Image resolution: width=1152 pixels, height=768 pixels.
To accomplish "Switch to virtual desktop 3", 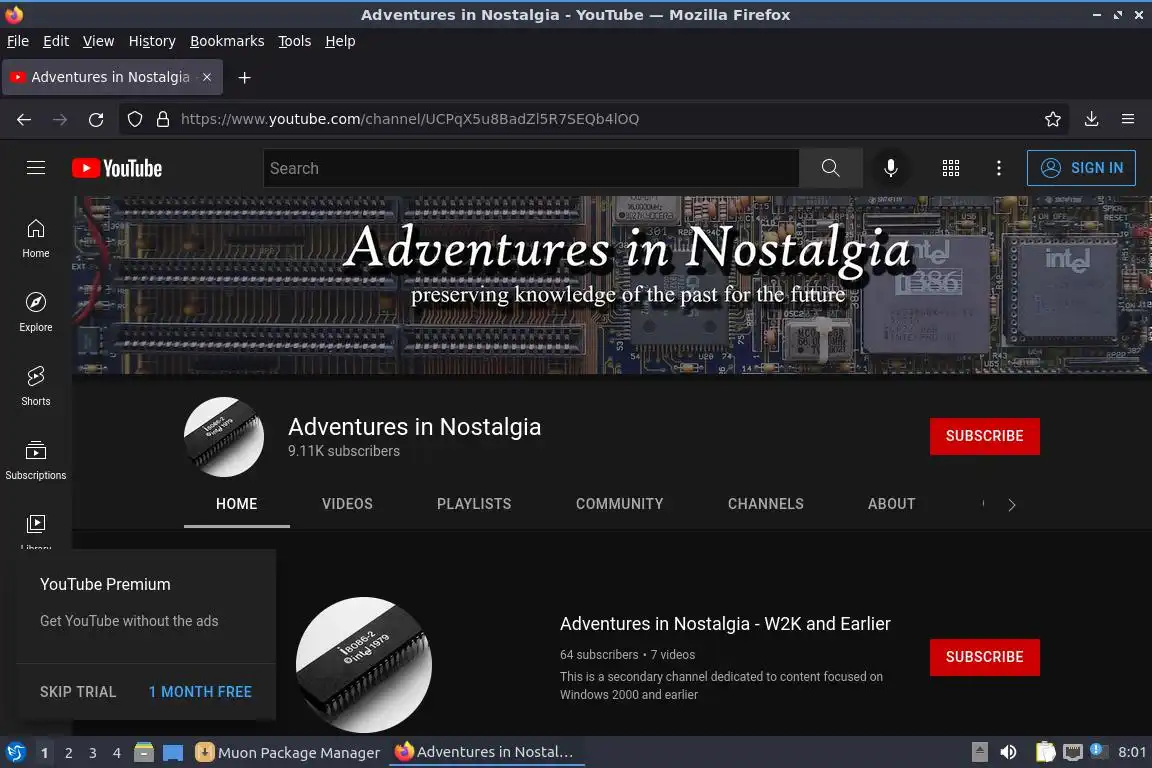I will click(93, 753).
